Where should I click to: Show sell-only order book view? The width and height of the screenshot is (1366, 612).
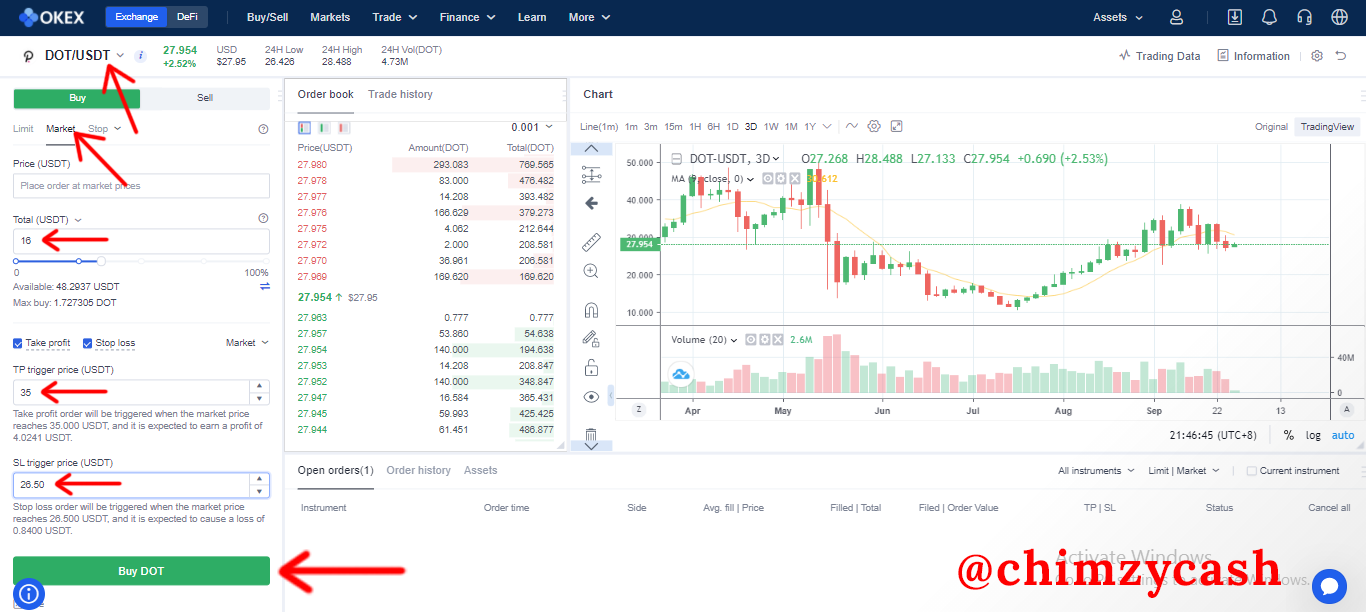click(343, 128)
